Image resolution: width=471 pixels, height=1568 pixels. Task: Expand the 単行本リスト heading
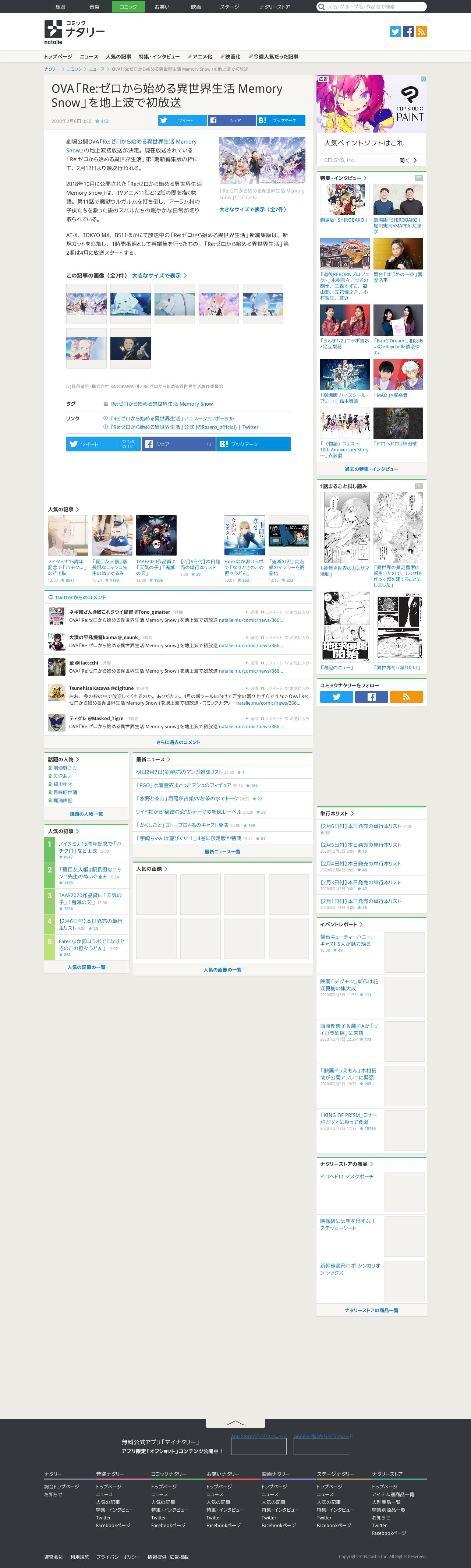pyautogui.click(x=337, y=813)
